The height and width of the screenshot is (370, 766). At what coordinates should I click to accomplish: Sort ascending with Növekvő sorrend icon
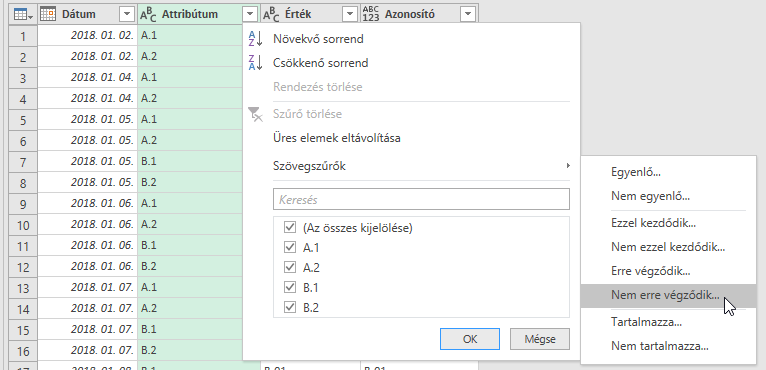pyautogui.click(x=255, y=39)
